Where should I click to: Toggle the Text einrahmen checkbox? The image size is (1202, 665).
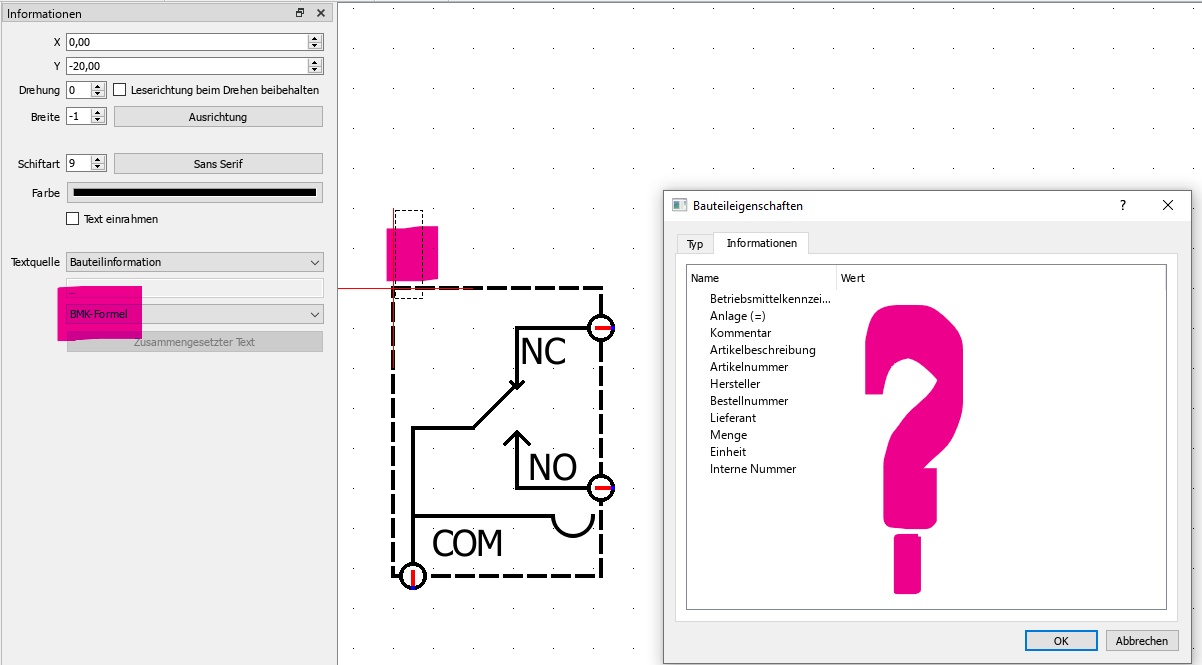(72, 219)
